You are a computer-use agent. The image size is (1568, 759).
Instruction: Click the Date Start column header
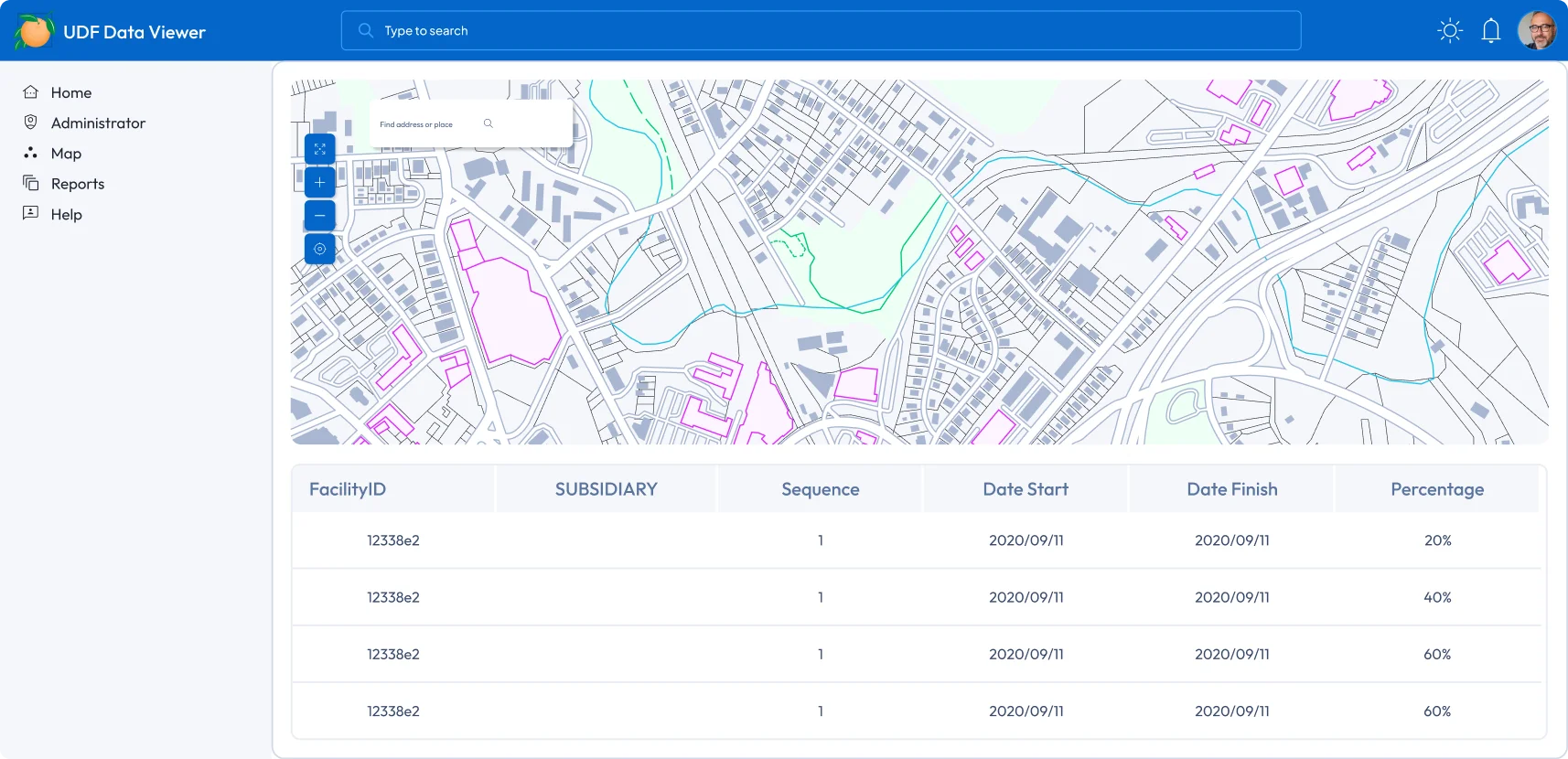click(x=1025, y=489)
